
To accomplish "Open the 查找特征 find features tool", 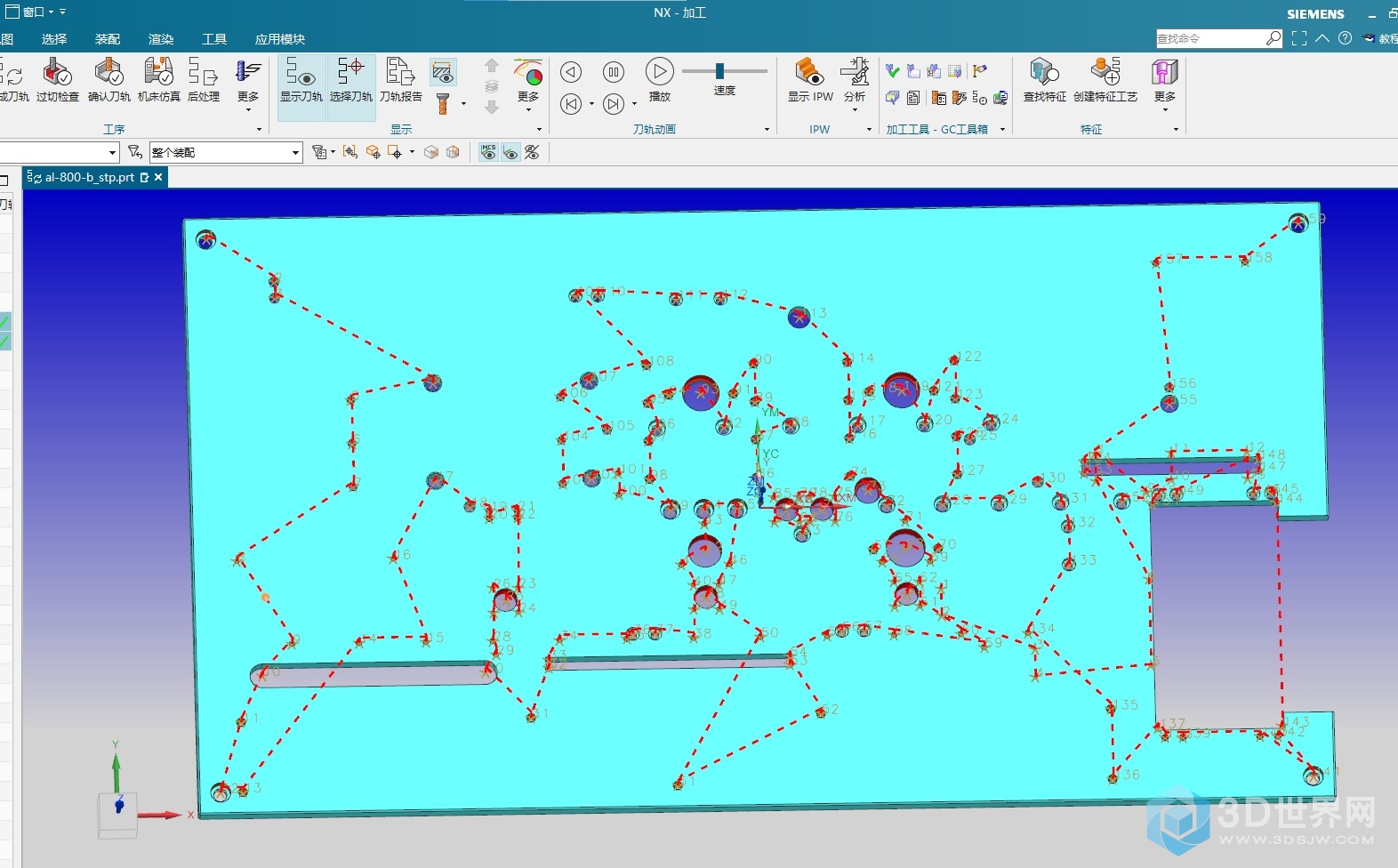I will point(1044,80).
